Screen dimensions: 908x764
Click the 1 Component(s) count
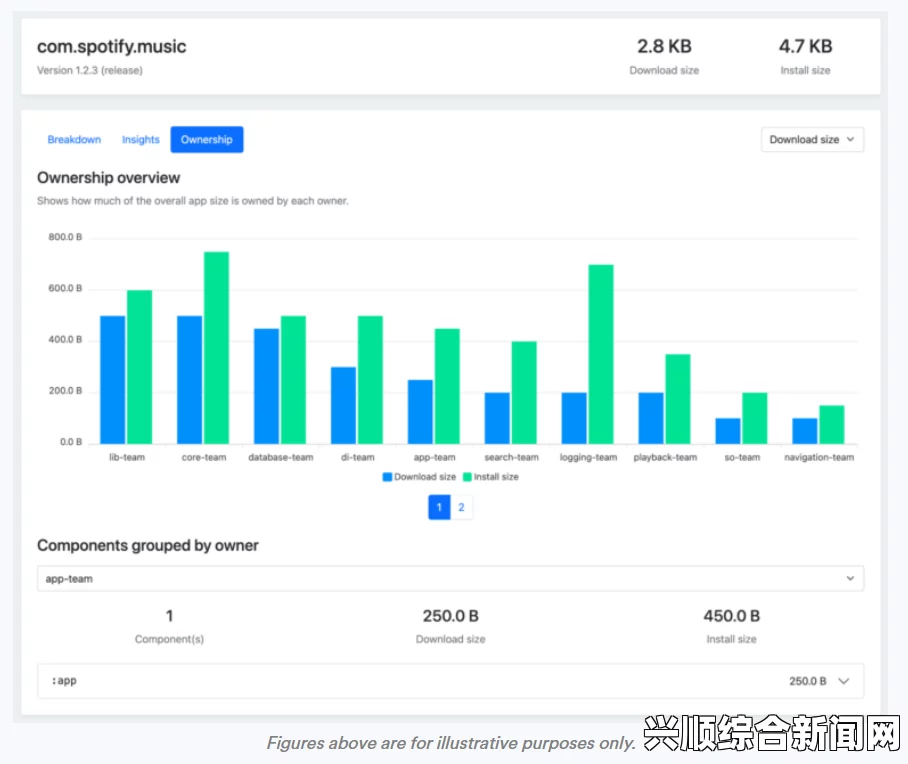[x=169, y=616]
